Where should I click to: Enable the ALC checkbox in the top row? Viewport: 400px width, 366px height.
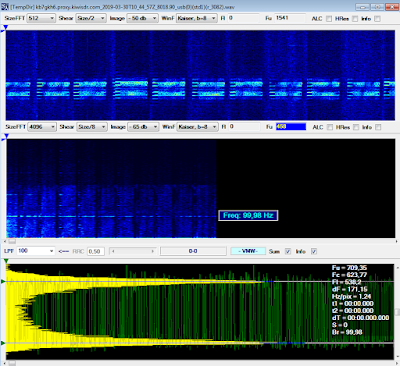[329, 19]
